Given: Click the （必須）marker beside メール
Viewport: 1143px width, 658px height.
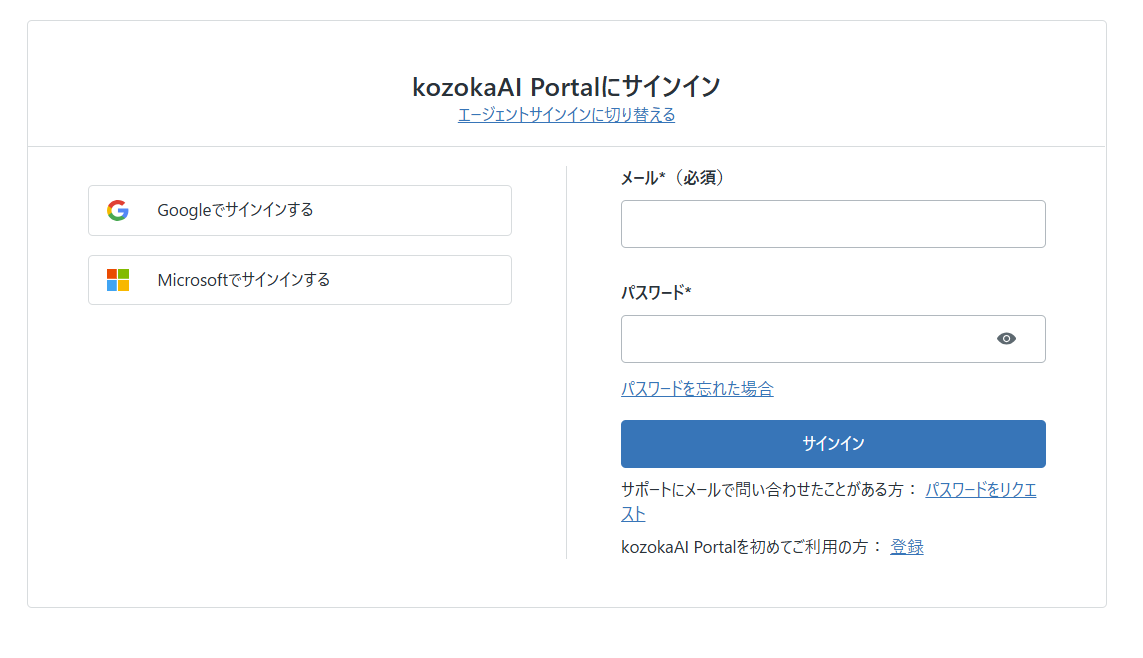Looking at the screenshot, I should [697, 178].
